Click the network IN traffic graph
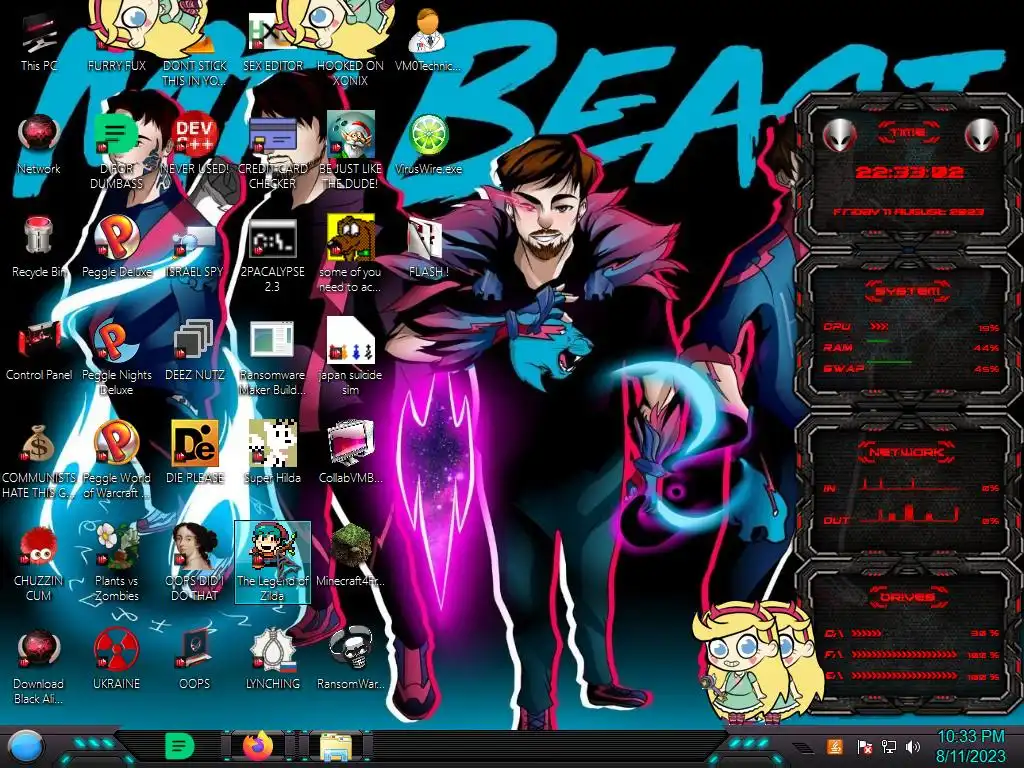Viewport: 1024px width, 768px height. pos(910,485)
